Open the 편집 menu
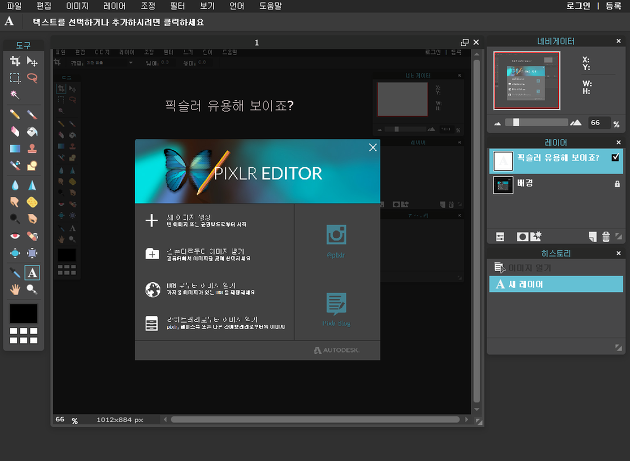 point(44,6)
